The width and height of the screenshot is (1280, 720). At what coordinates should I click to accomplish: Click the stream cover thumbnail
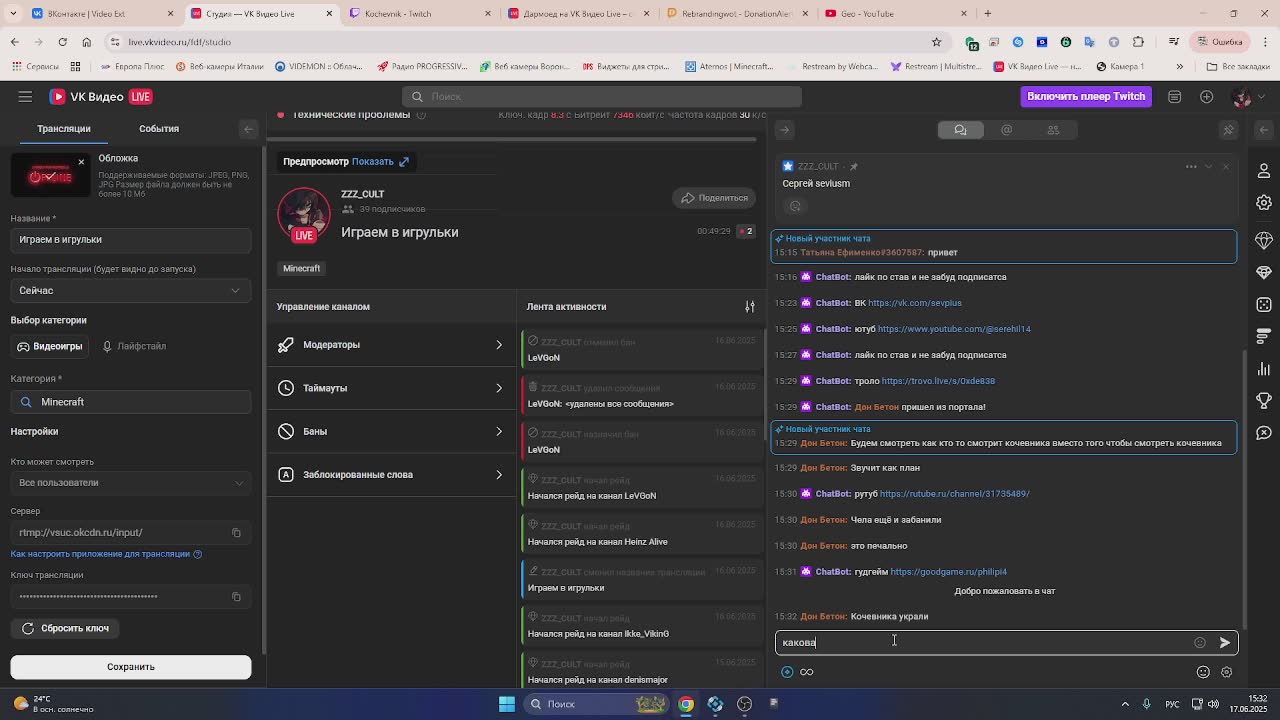click(50, 175)
